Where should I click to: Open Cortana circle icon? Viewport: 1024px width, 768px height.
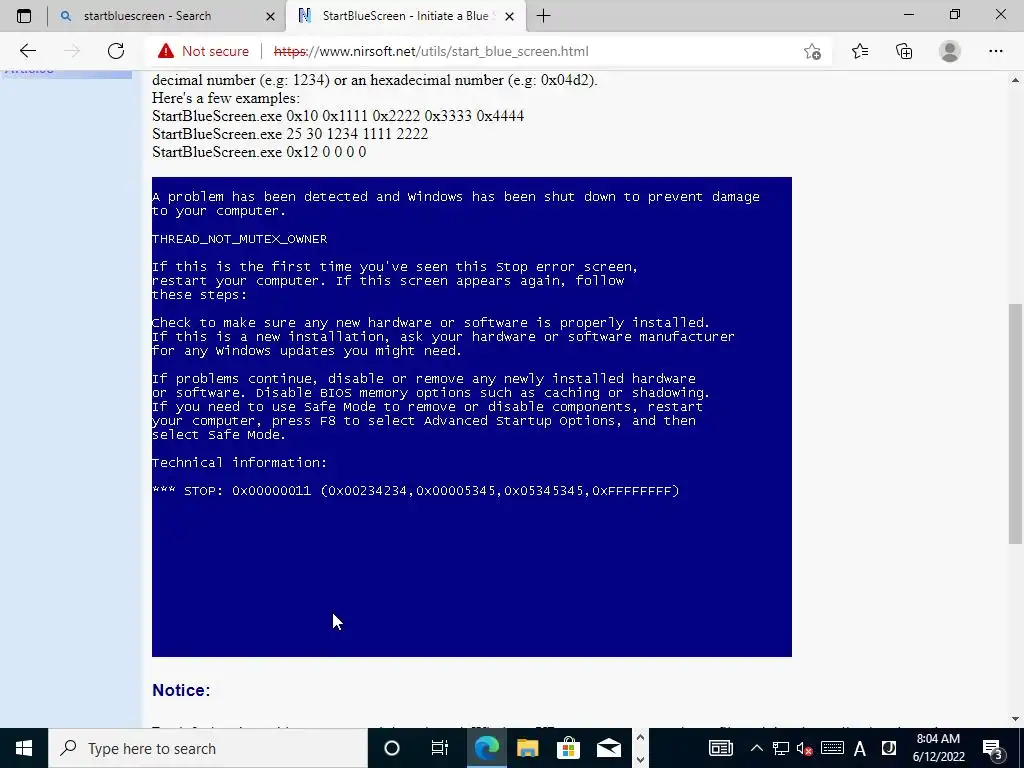point(391,748)
